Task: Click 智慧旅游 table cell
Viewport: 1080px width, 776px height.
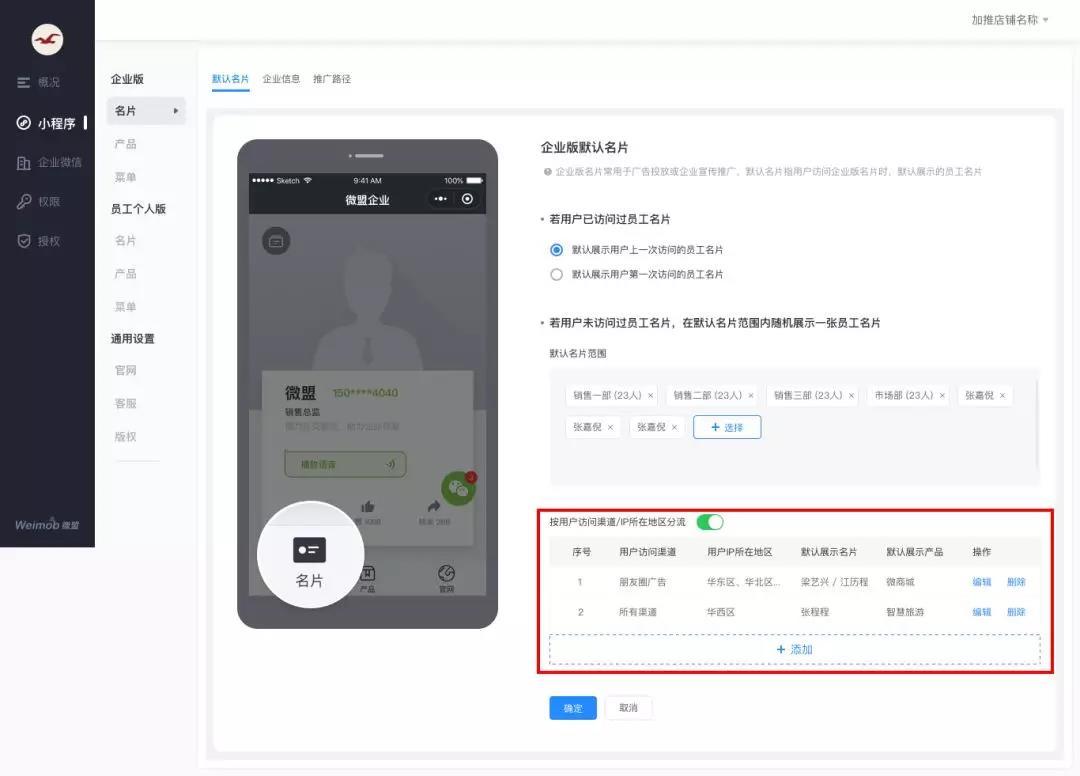Action: [x=905, y=611]
